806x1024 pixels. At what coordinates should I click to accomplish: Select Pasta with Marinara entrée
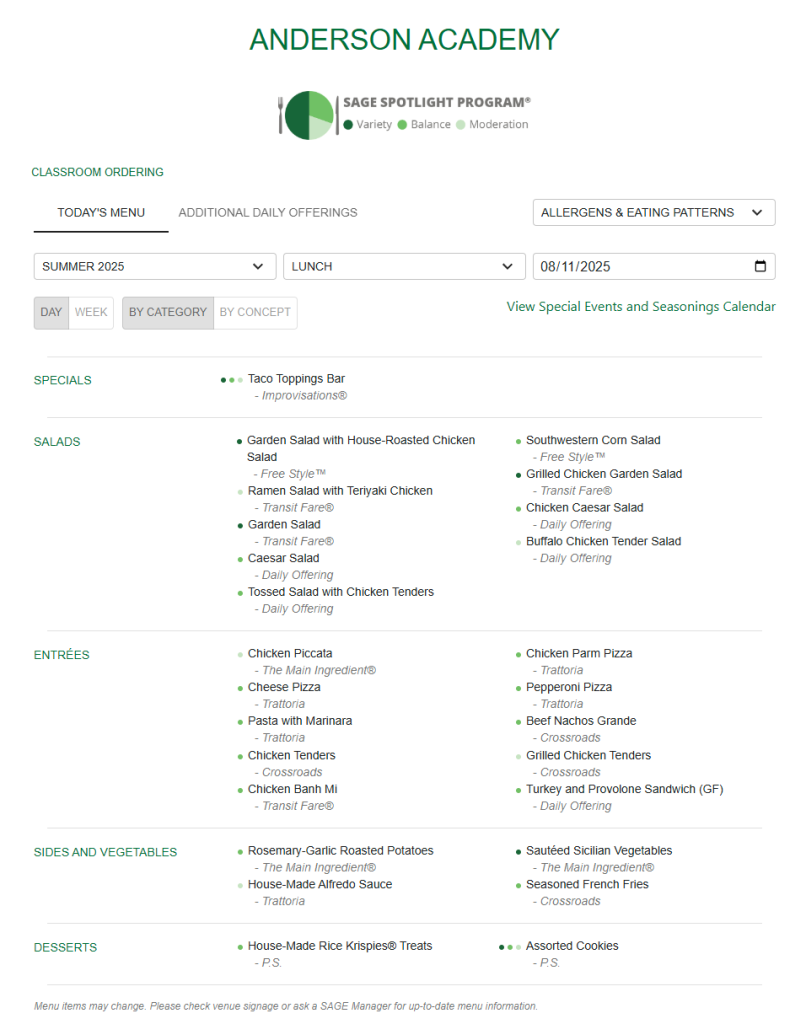(300, 721)
